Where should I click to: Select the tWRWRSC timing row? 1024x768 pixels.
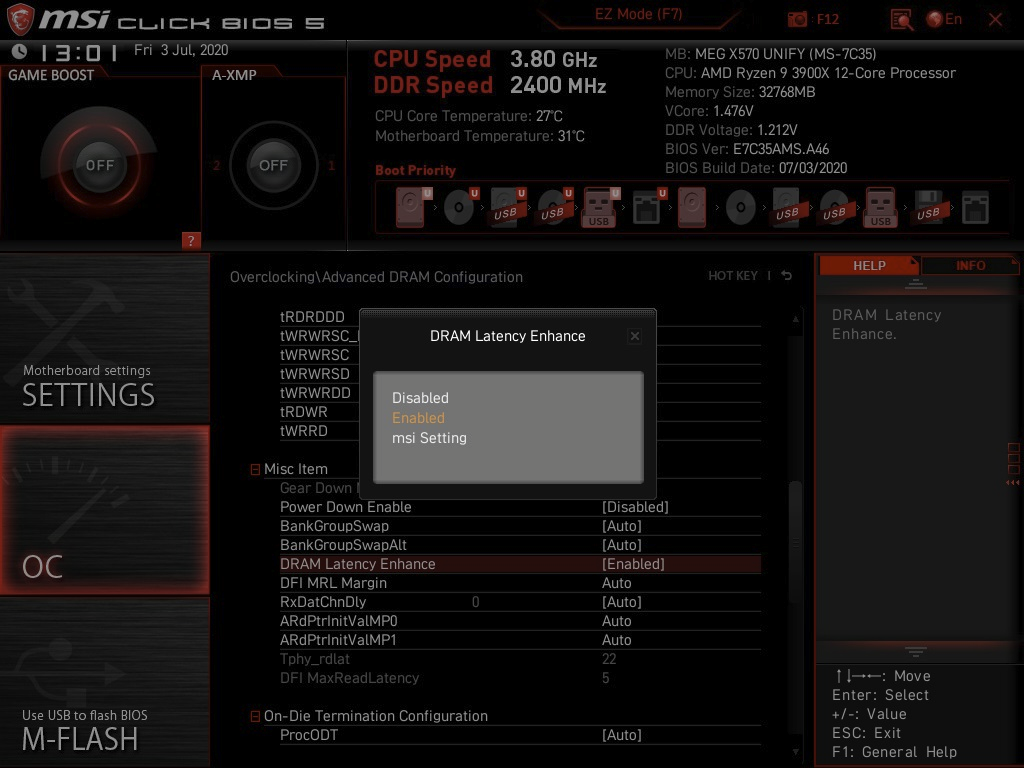[314, 355]
